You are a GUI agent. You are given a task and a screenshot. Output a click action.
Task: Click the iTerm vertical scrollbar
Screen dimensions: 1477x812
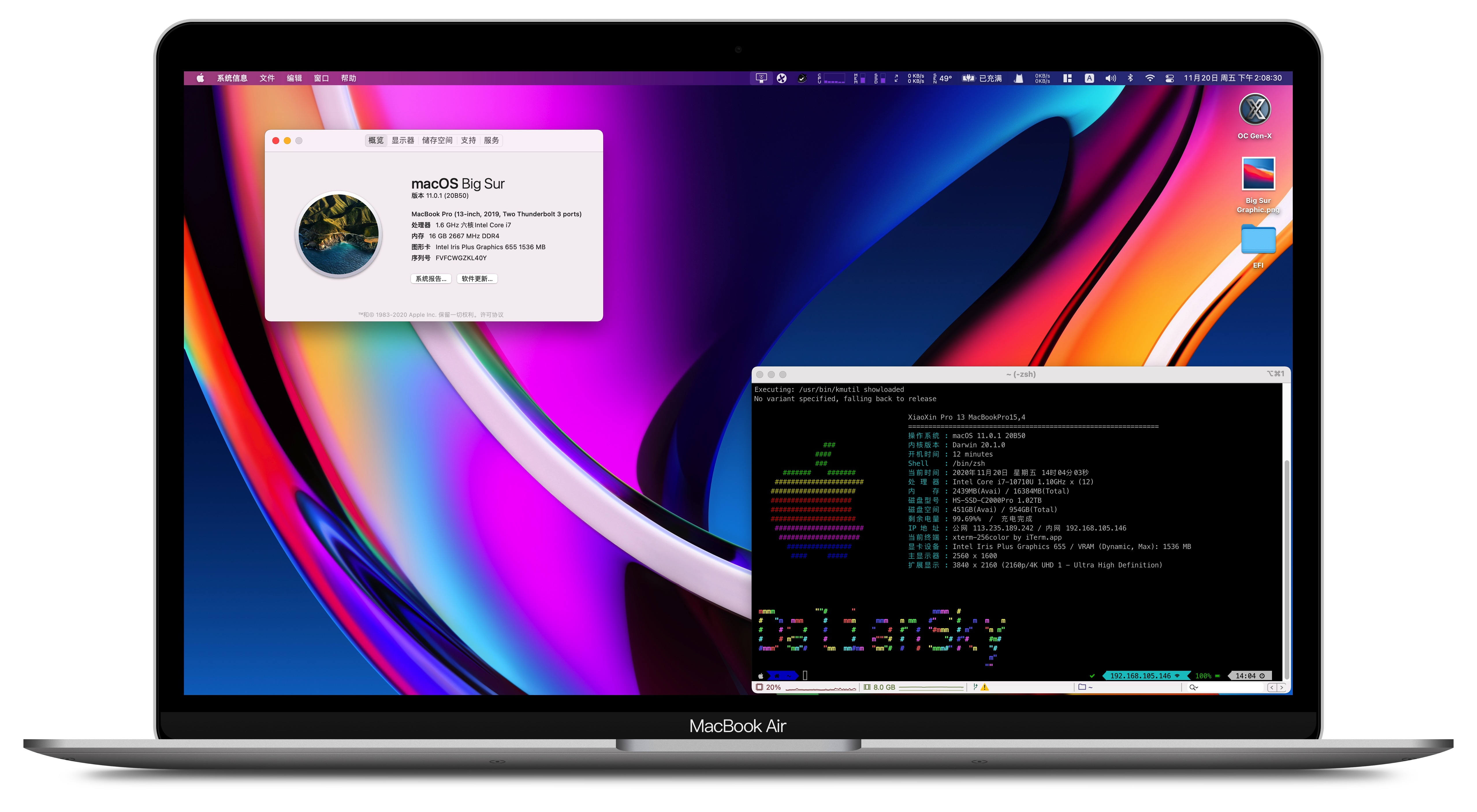(1286, 568)
